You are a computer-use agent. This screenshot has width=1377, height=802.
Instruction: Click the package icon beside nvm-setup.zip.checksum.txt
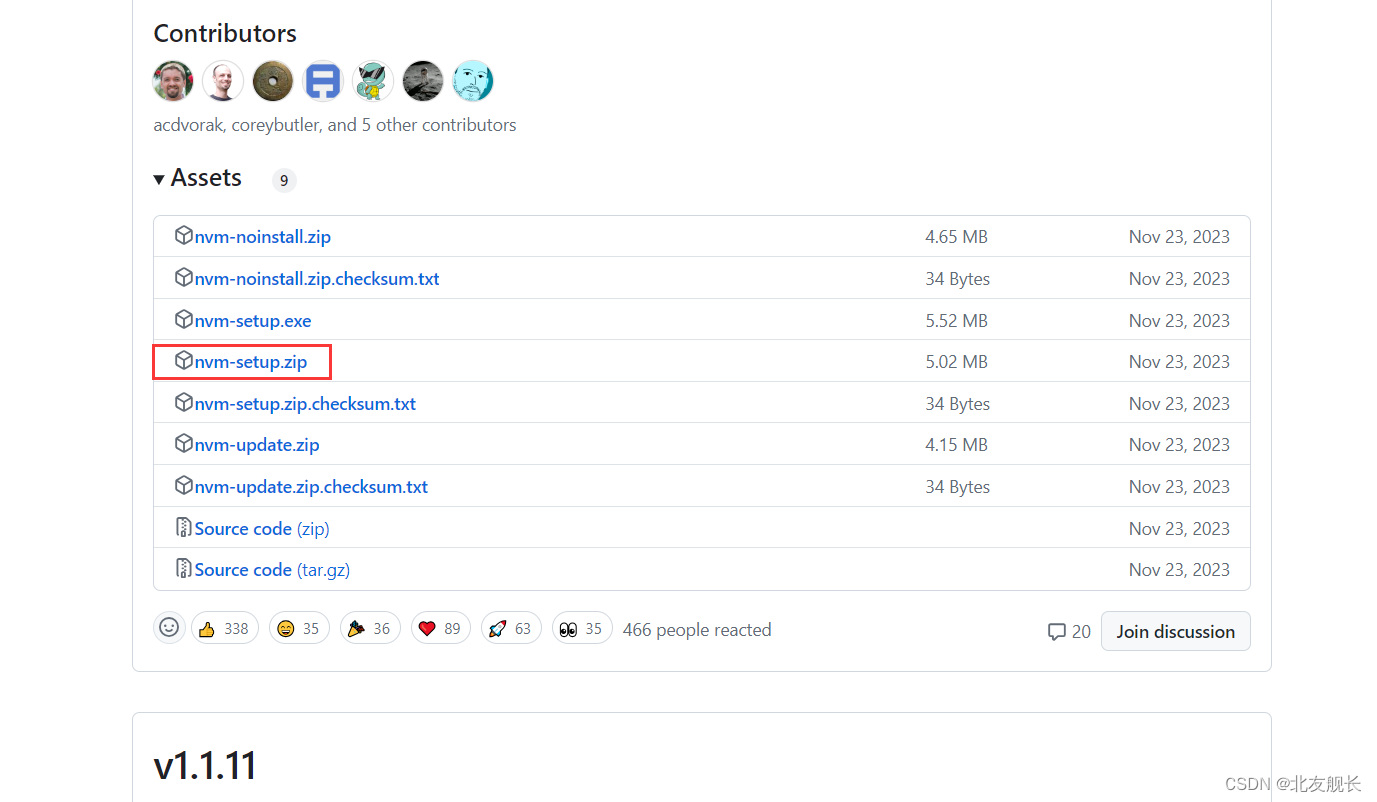tap(183, 403)
